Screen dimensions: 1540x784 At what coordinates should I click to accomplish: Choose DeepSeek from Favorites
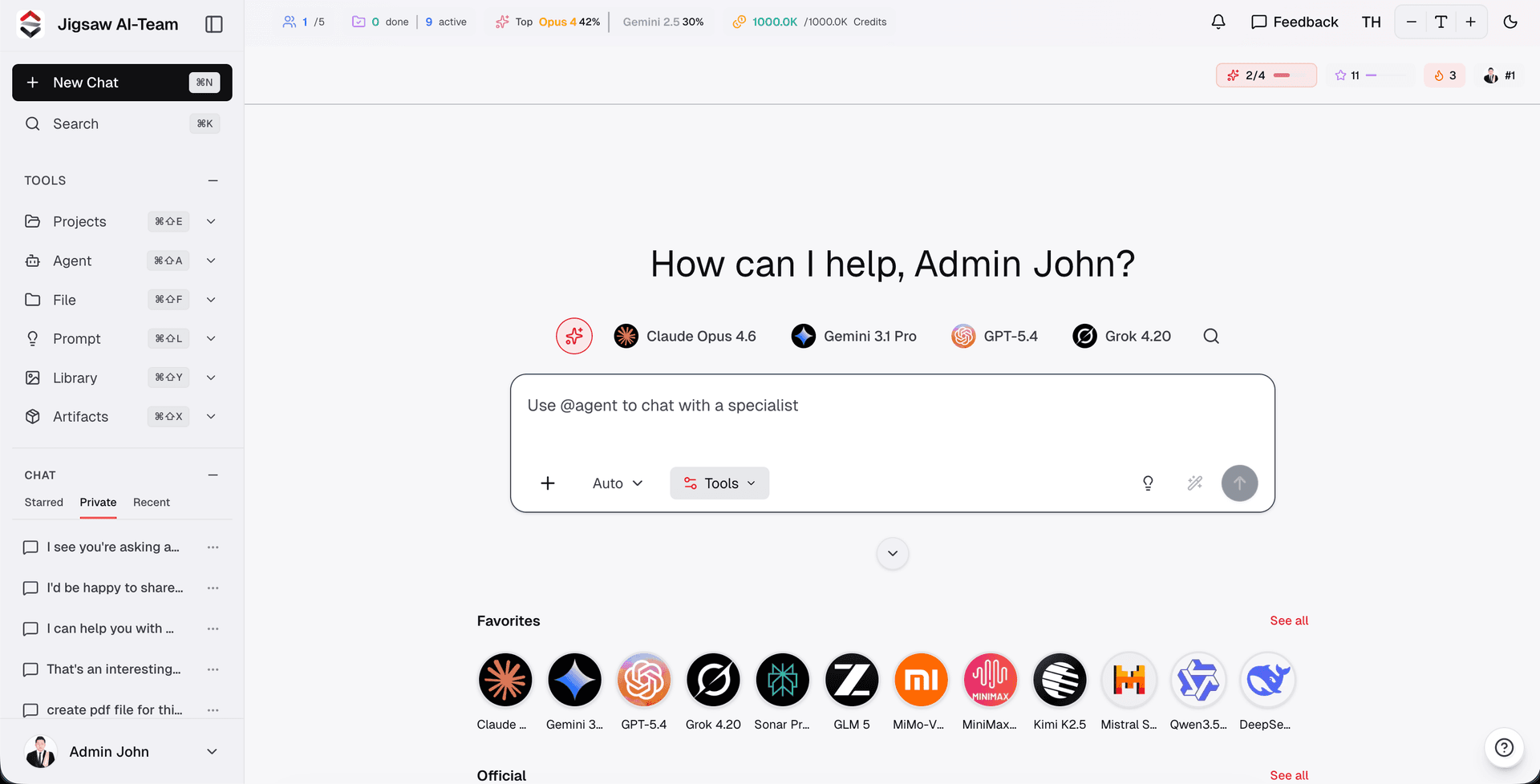1266,691
